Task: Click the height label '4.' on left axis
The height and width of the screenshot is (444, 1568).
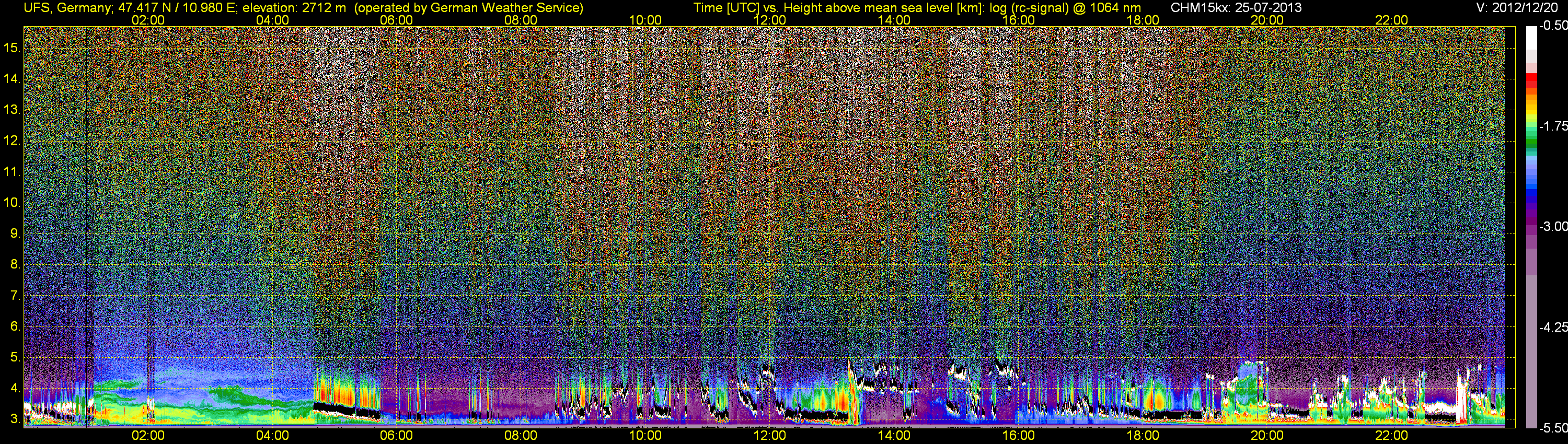Action: click(16, 388)
